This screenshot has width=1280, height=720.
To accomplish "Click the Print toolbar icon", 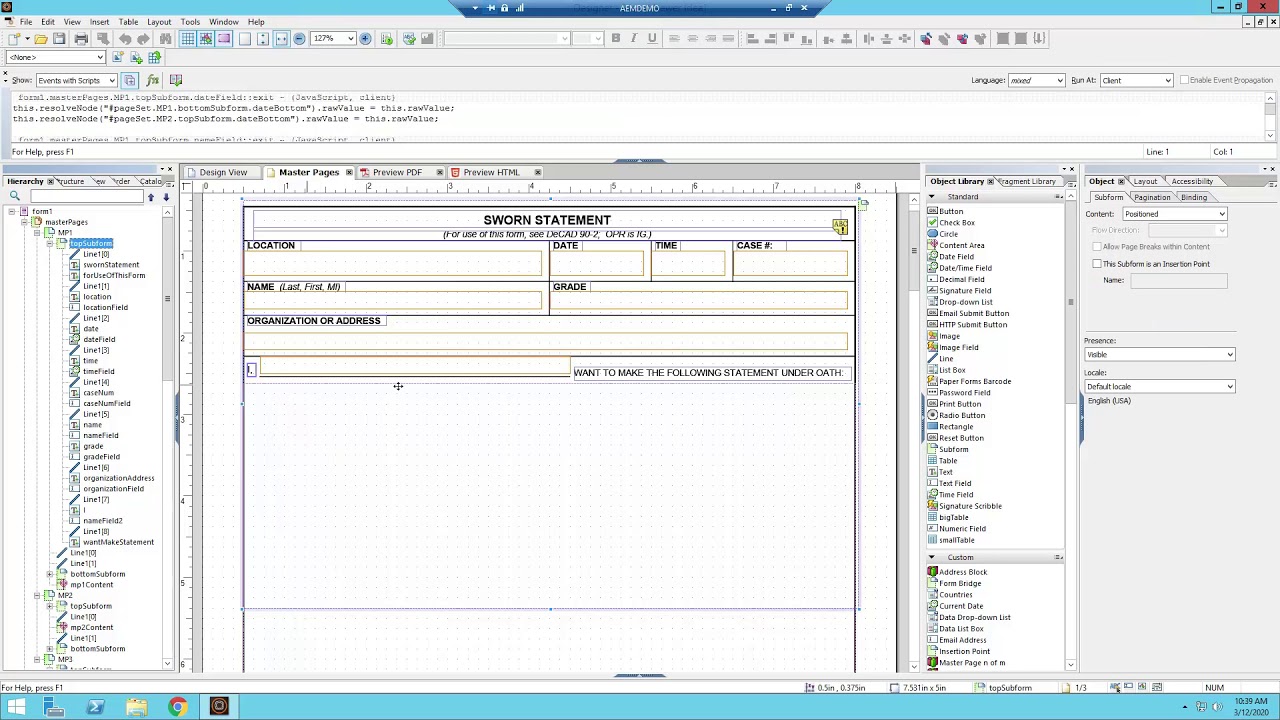I will pyautogui.click(x=81, y=39).
